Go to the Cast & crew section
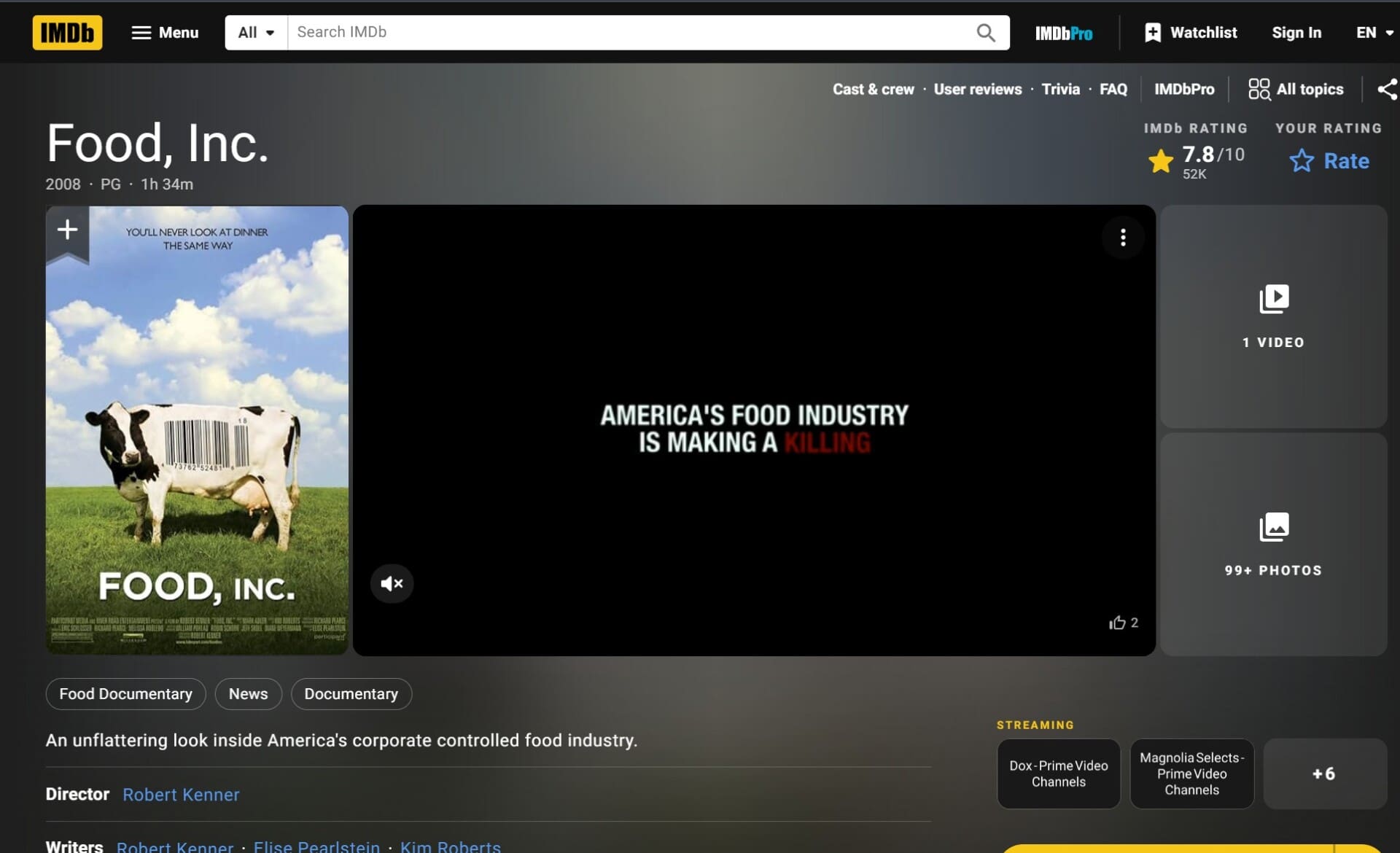Screen dimensions: 1400x853 873,89
